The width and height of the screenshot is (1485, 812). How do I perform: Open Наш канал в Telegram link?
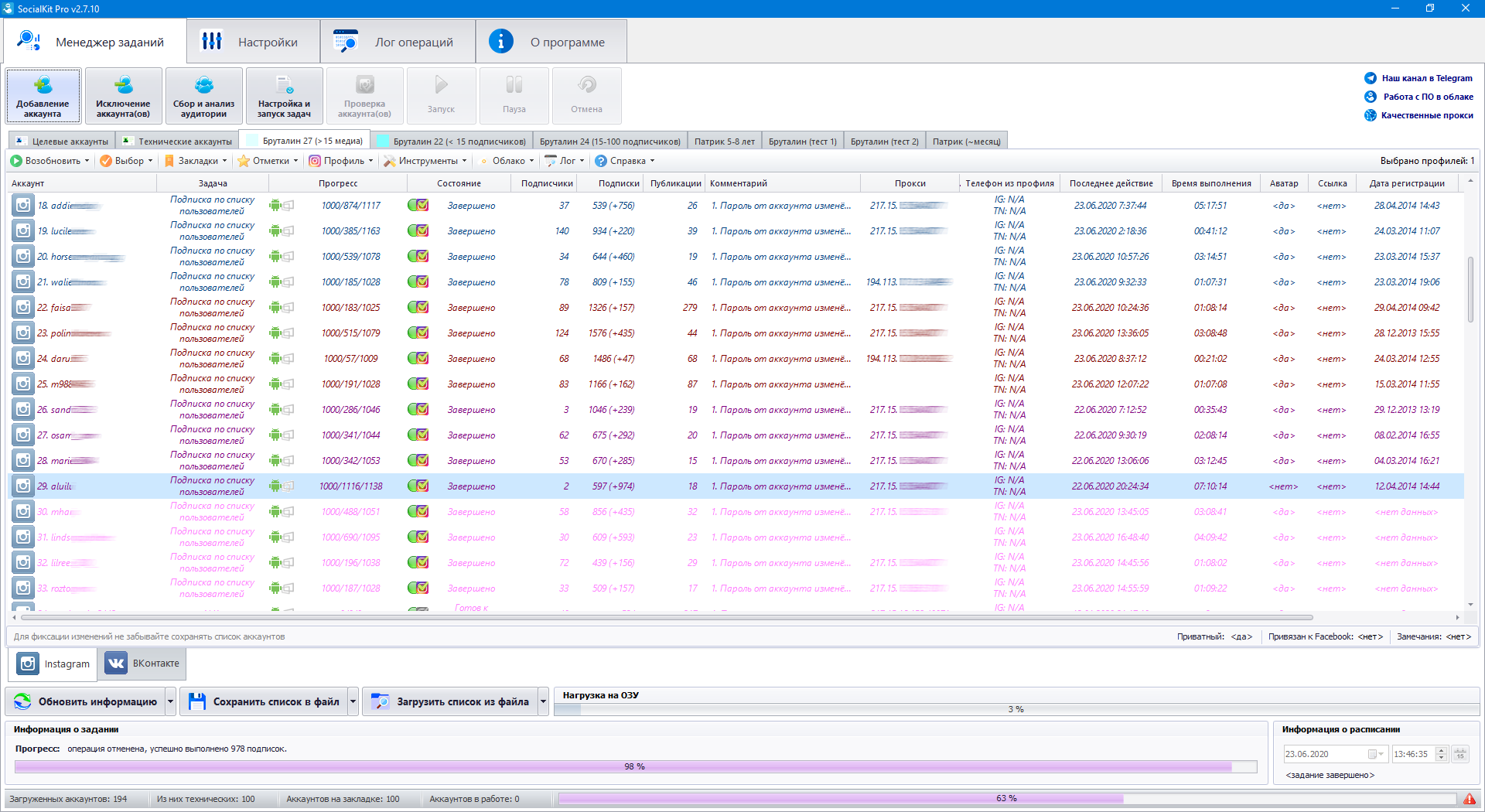(x=1427, y=78)
